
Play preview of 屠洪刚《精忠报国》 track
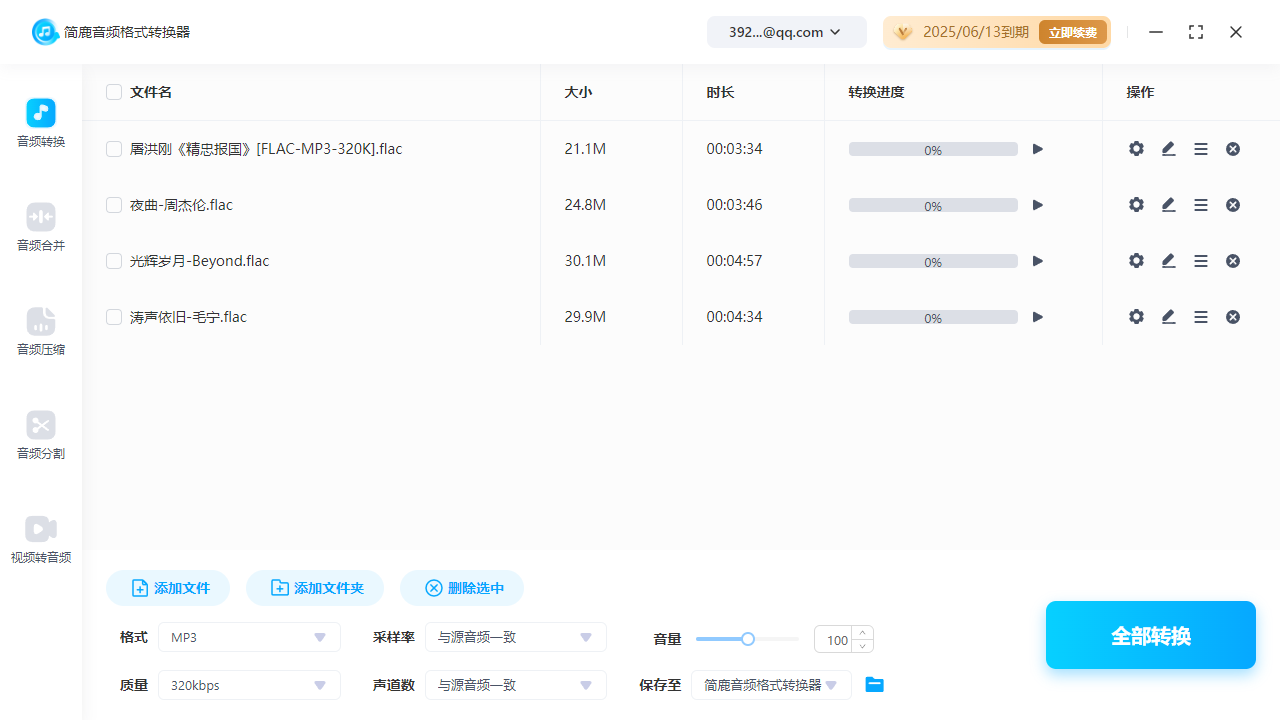coord(1037,148)
